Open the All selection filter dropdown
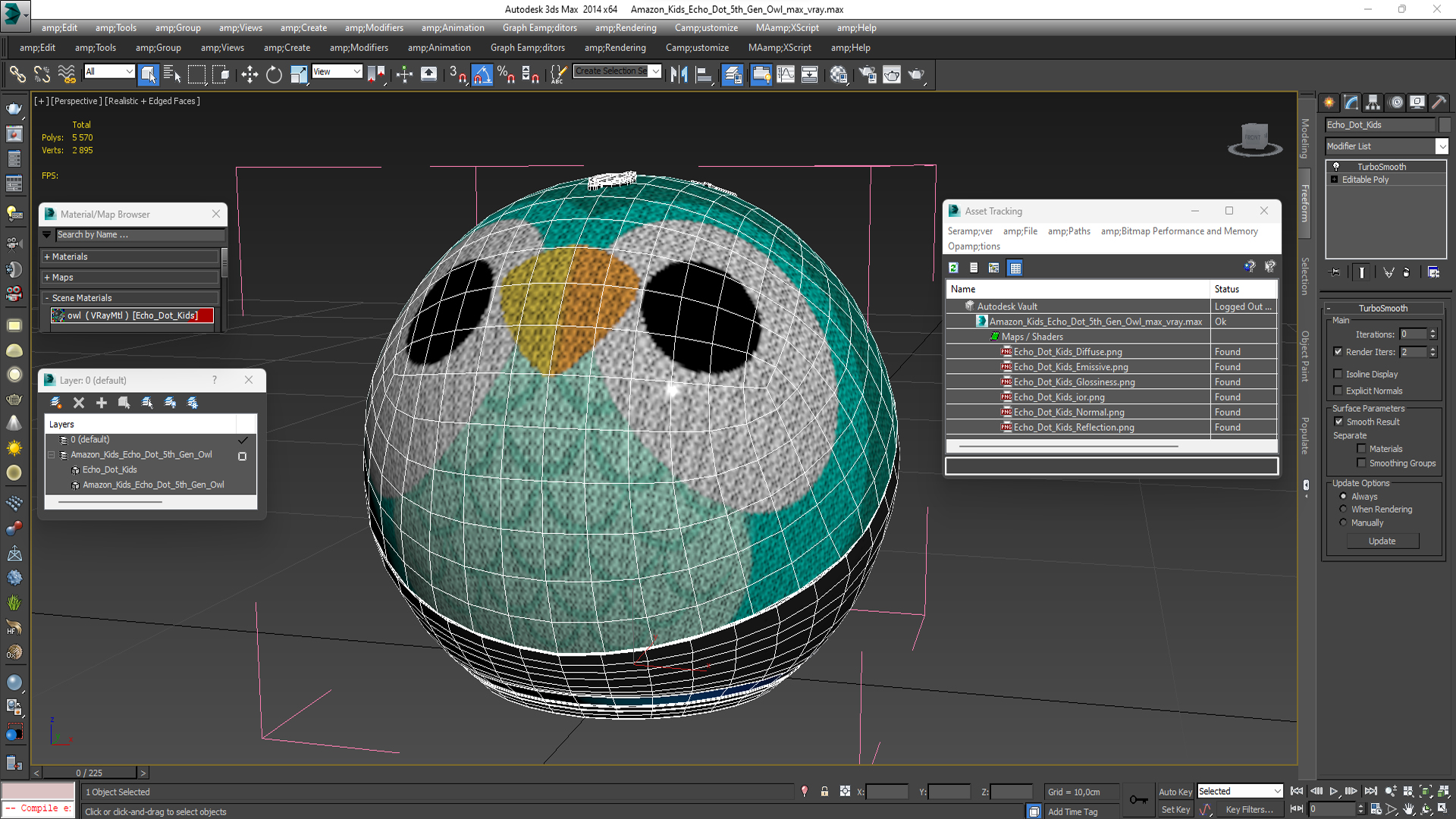Screen dimensions: 1456x819 coord(109,71)
